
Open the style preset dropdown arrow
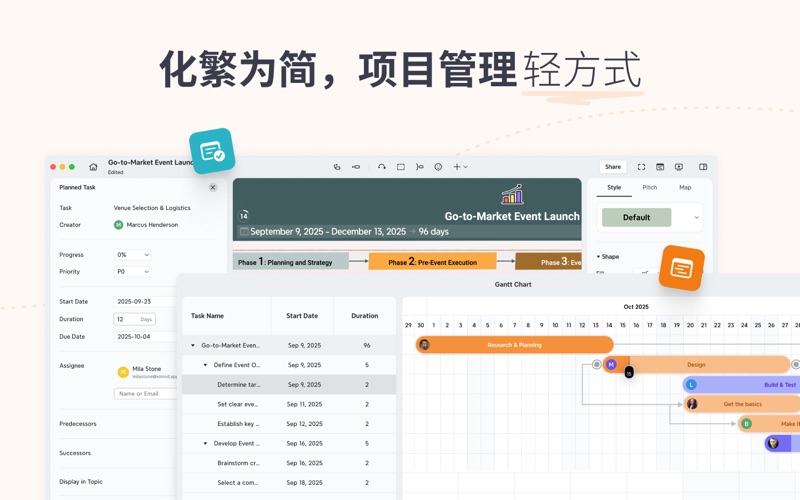[696, 217]
